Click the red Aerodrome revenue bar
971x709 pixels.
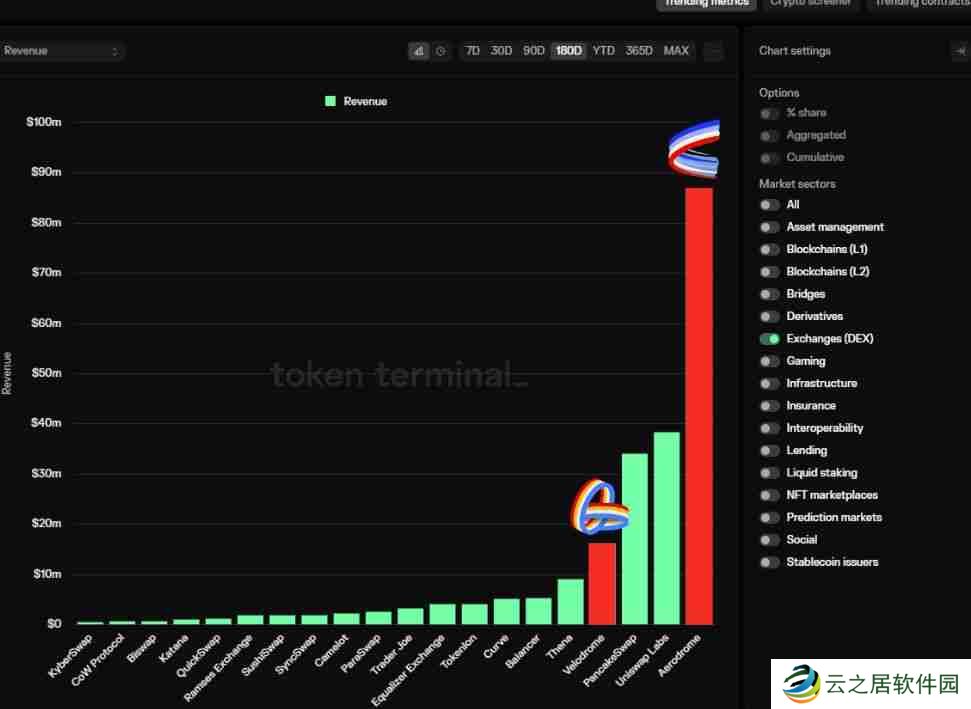(698, 400)
